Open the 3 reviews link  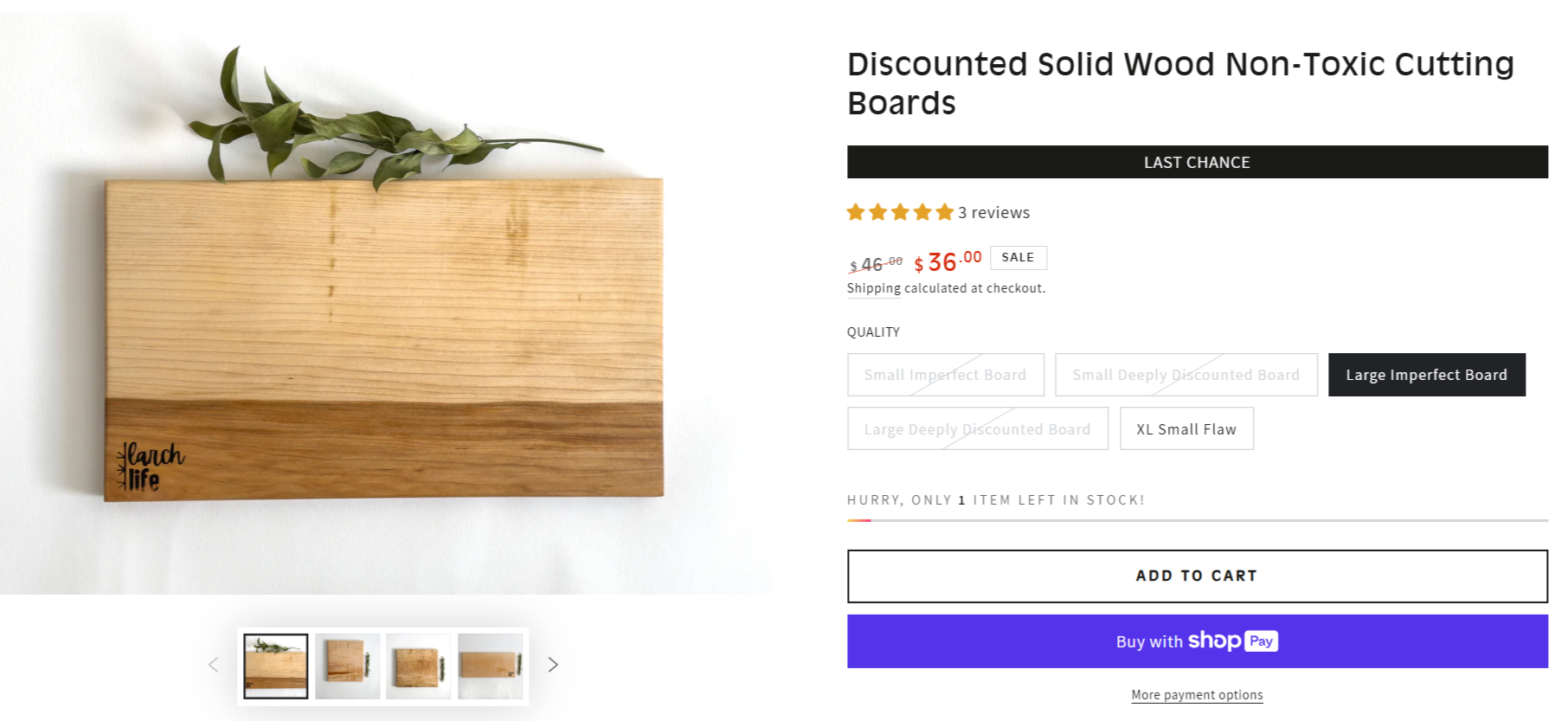click(x=993, y=213)
